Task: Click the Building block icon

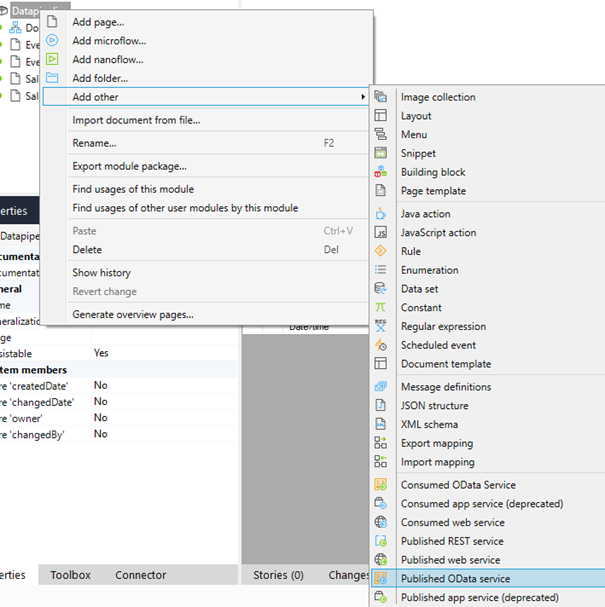Action: point(380,171)
